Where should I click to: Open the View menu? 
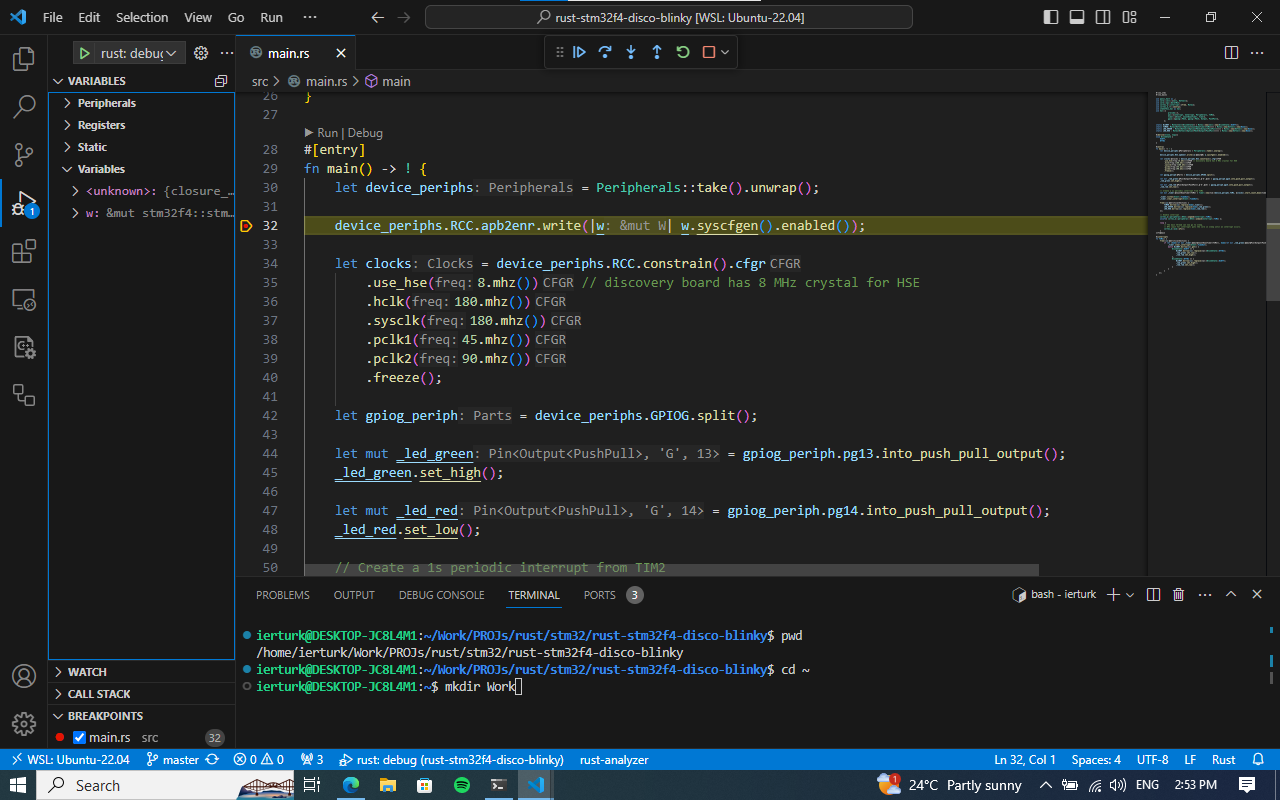(198, 17)
